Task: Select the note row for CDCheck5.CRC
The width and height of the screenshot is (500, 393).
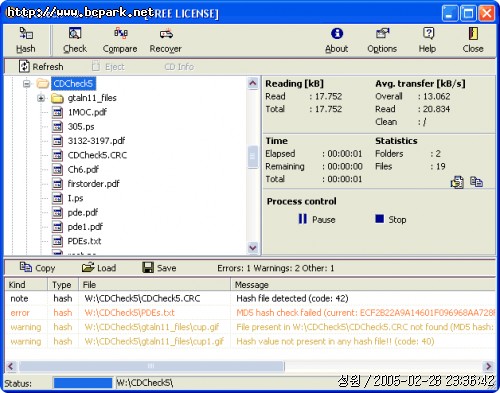Action: (x=250, y=298)
